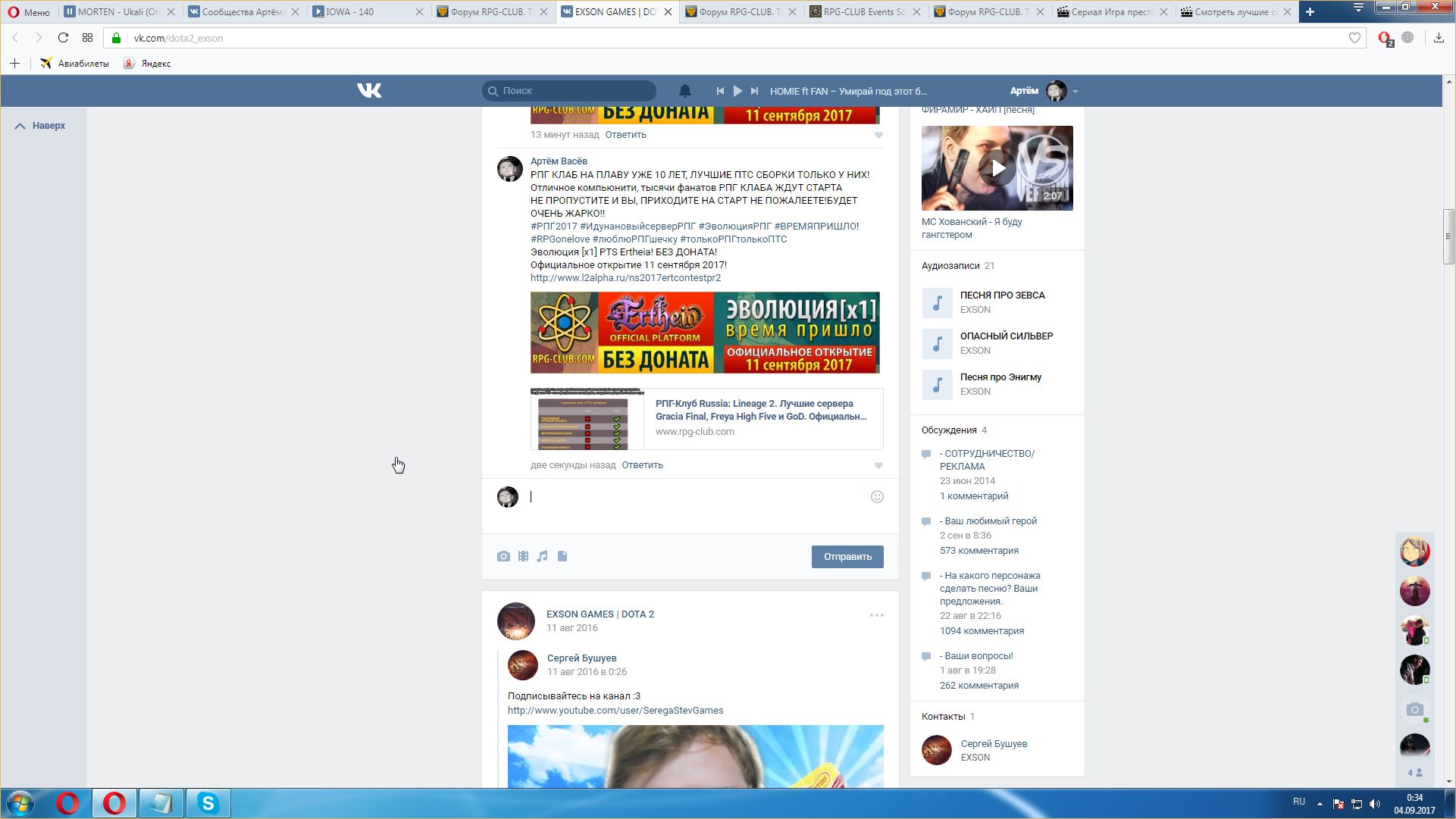Viewport: 1456px width, 819px height.
Task: Open СОТРУДНИЧЕСТВО/РЕКЛАМА discussion
Action: click(x=987, y=460)
